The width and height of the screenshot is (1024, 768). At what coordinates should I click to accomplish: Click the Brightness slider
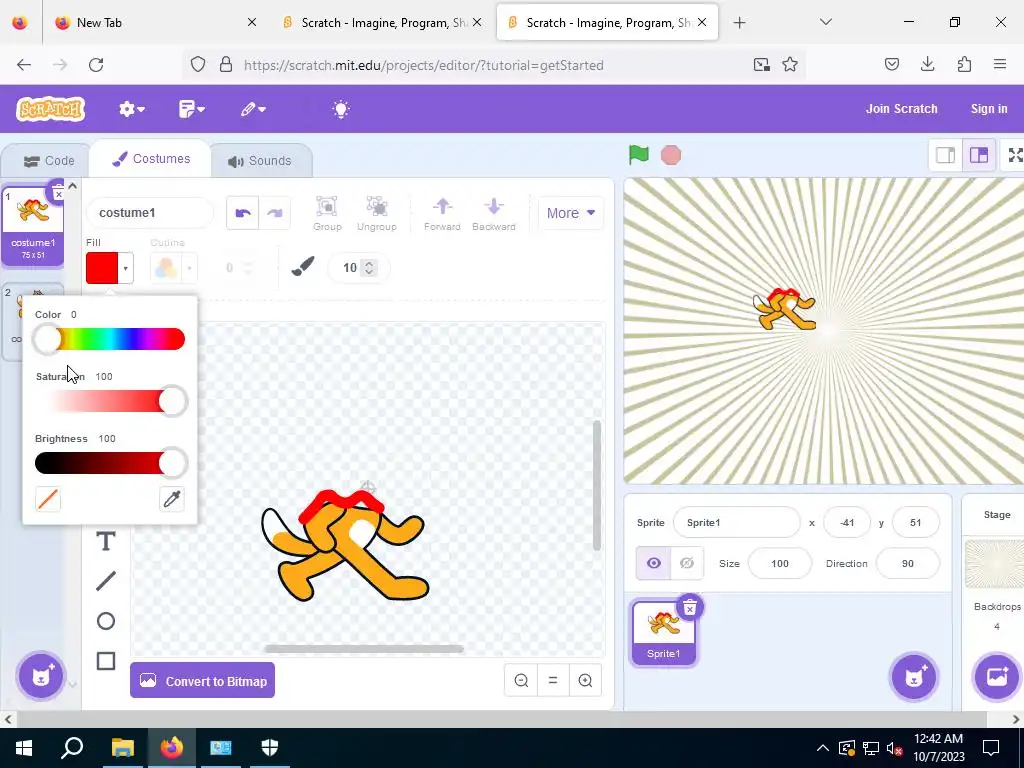coord(110,463)
